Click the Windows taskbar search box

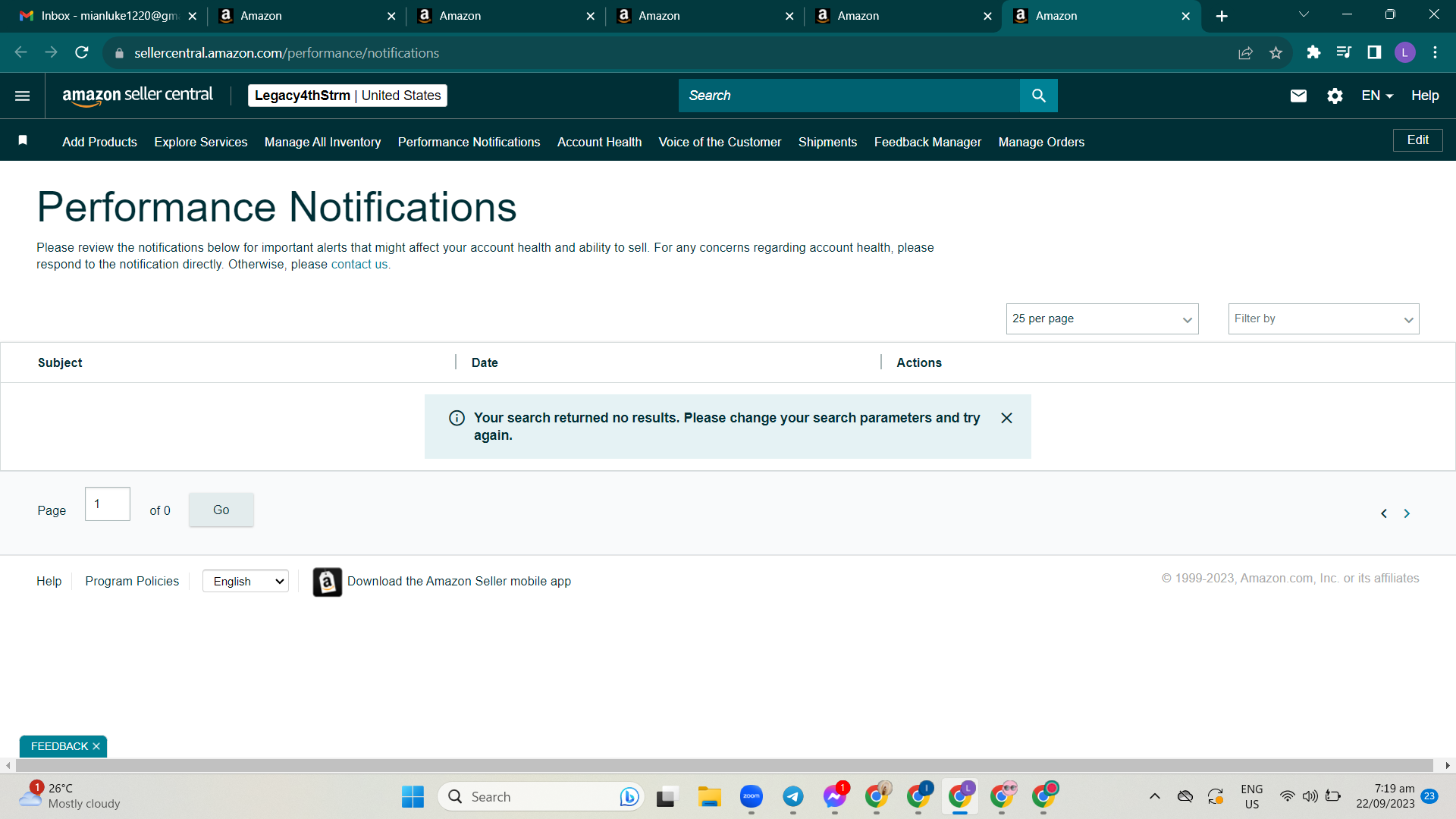[541, 796]
